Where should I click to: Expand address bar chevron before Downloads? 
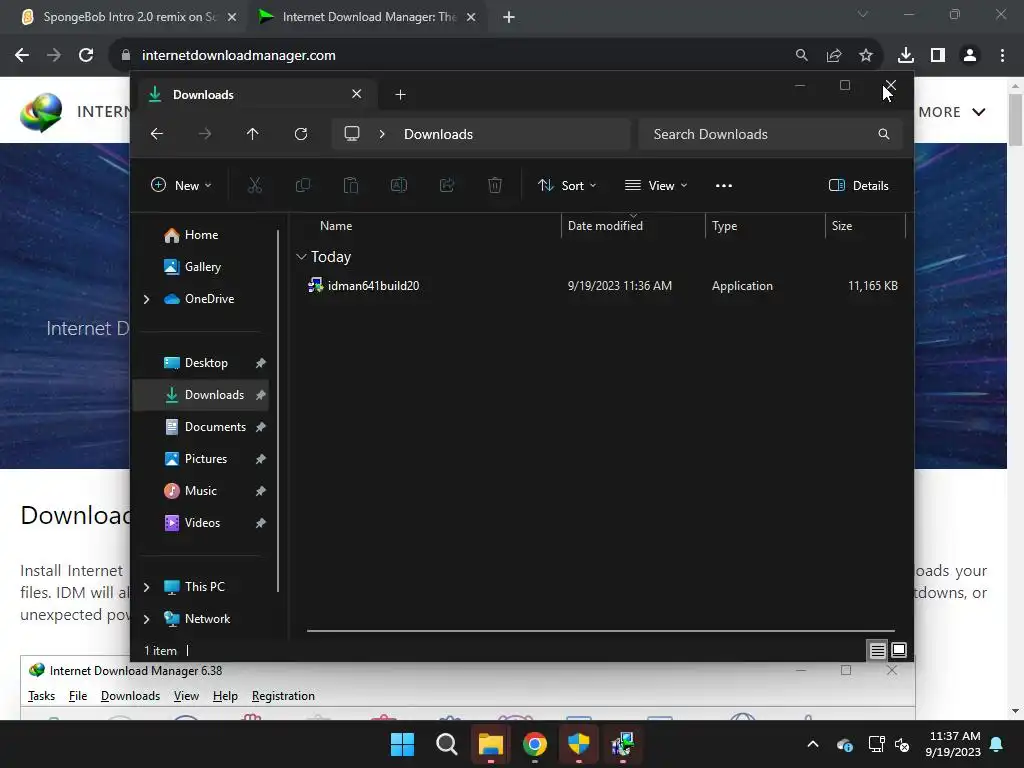(x=382, y=134)
